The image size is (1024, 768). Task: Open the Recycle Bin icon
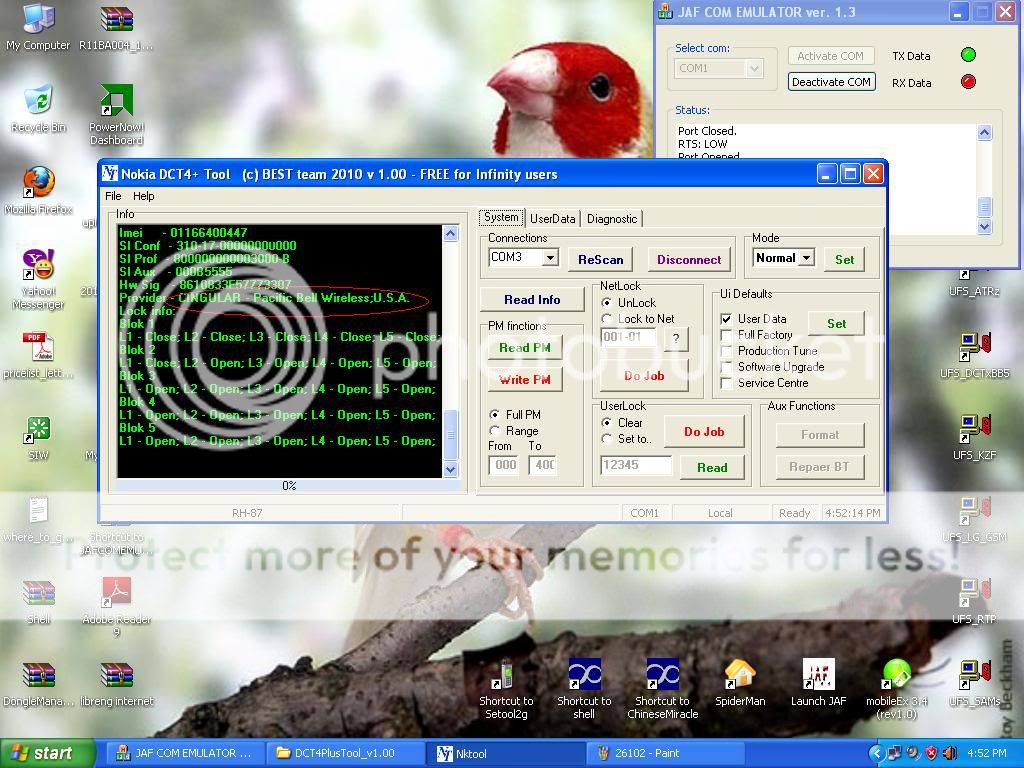tap(38, 102)
